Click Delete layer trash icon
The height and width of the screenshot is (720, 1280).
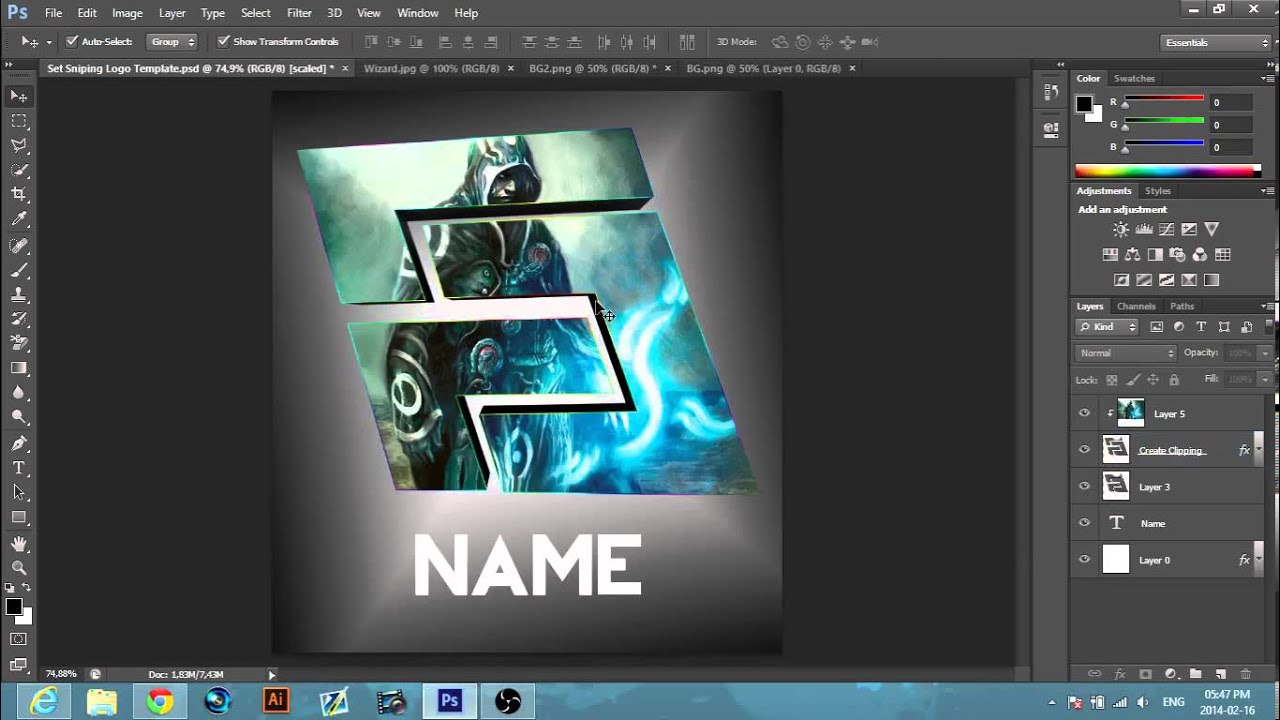[x=1245, y=675]
